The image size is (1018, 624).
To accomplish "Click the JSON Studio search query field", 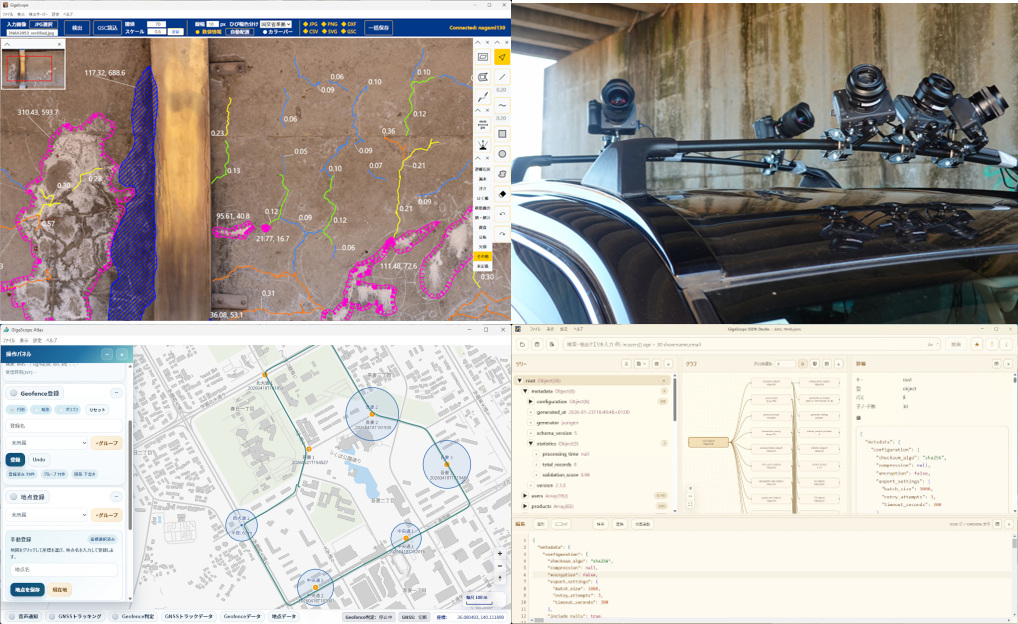I will [751, 344].
